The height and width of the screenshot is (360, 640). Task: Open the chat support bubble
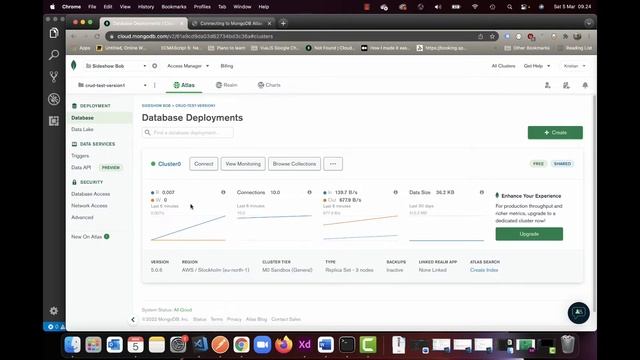(578, 313)
